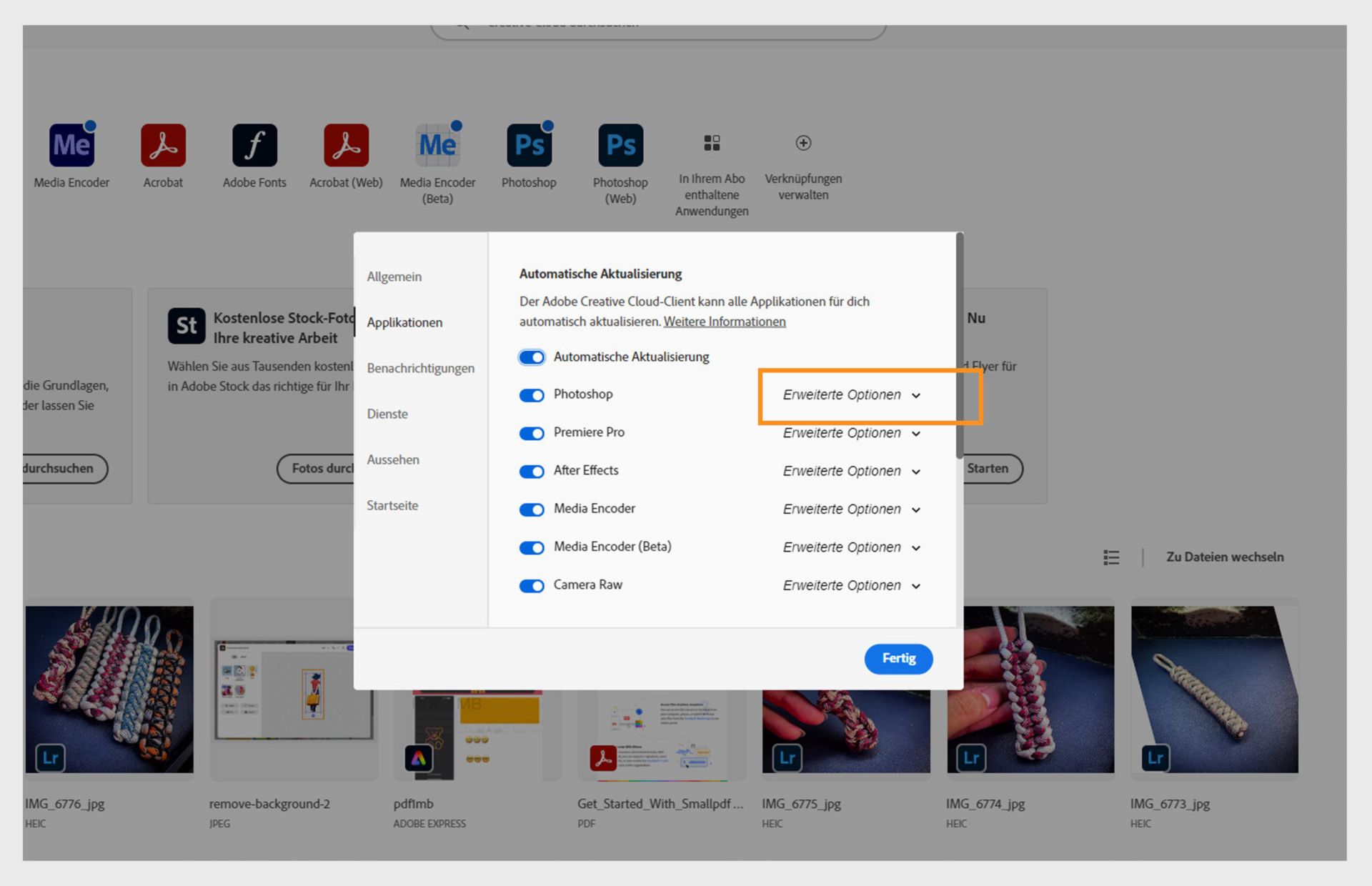The image size is (1372, 886).
Task: Disable the main Automatische Aktualisierung toggle
Action: (532, 357)
